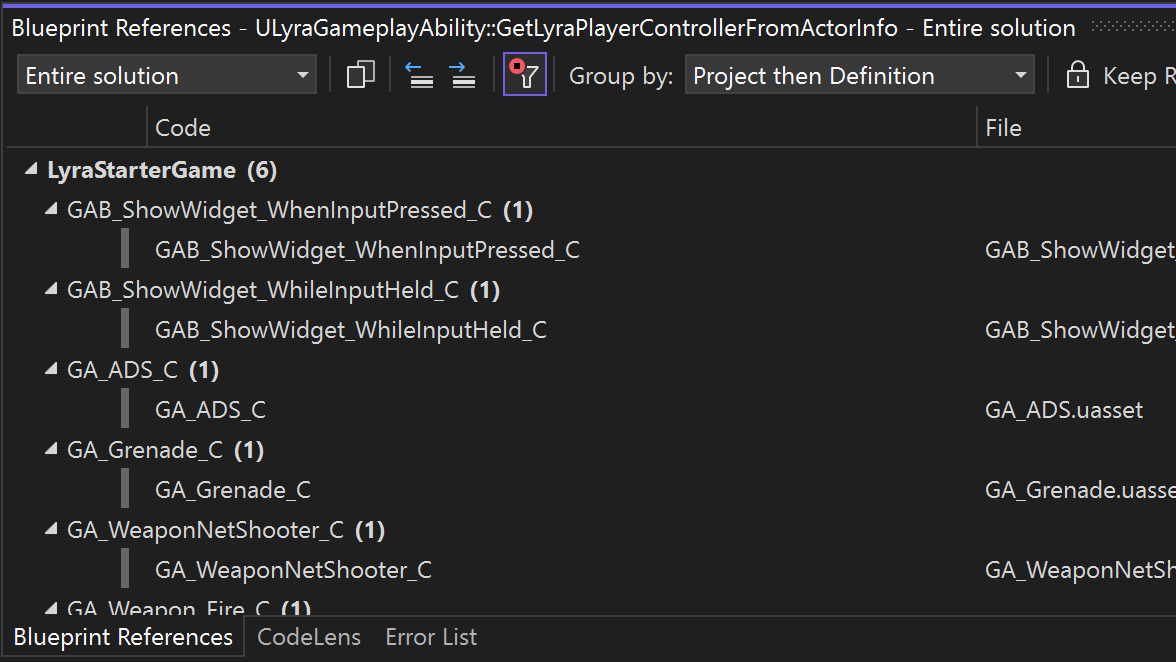This screenshot has width=1176, height=662.
Task: Click the Group by dropdown arrow icon
Action: [1021, 74]
